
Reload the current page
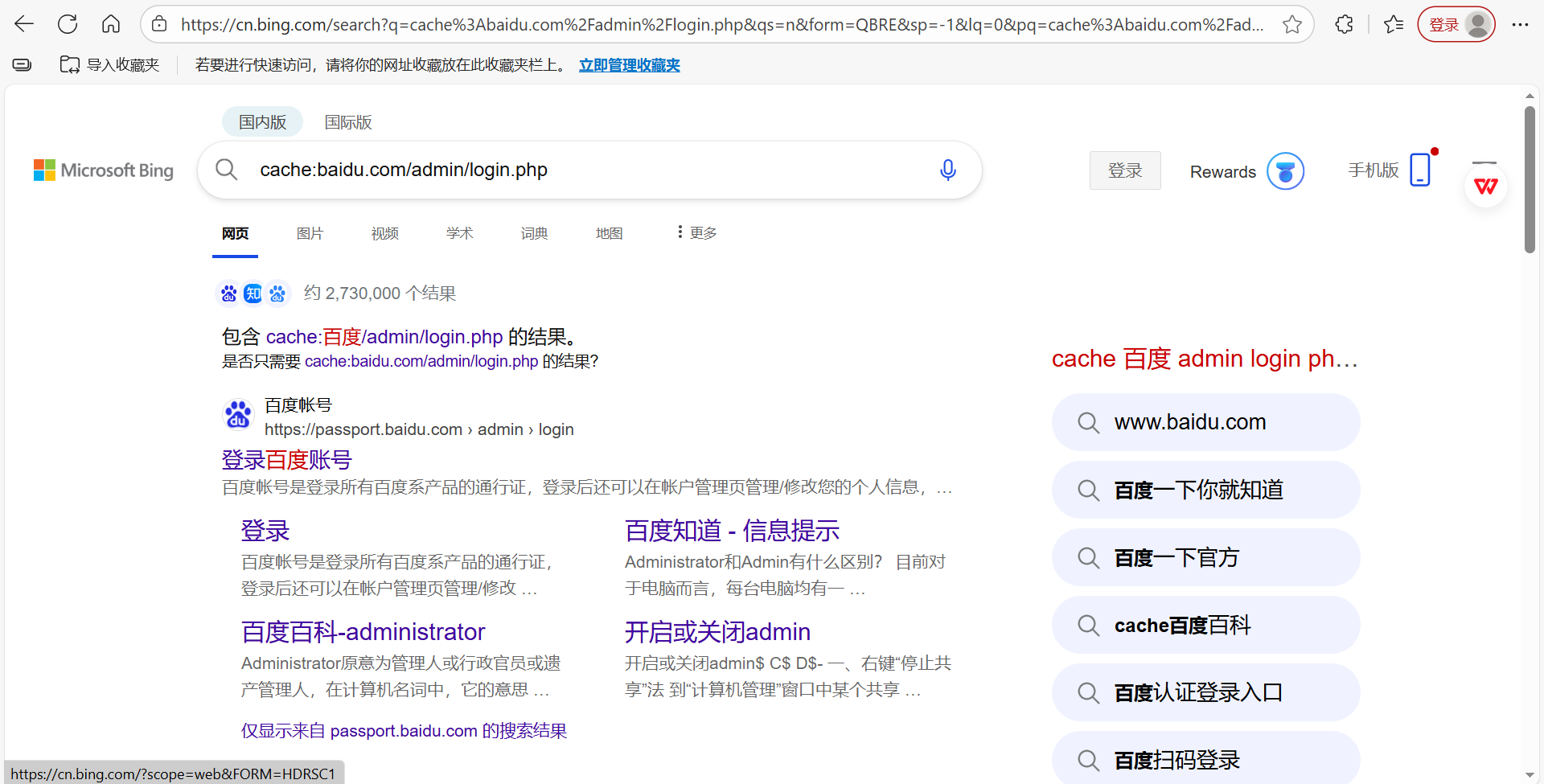pyautogui.click(x=68, y=24)
